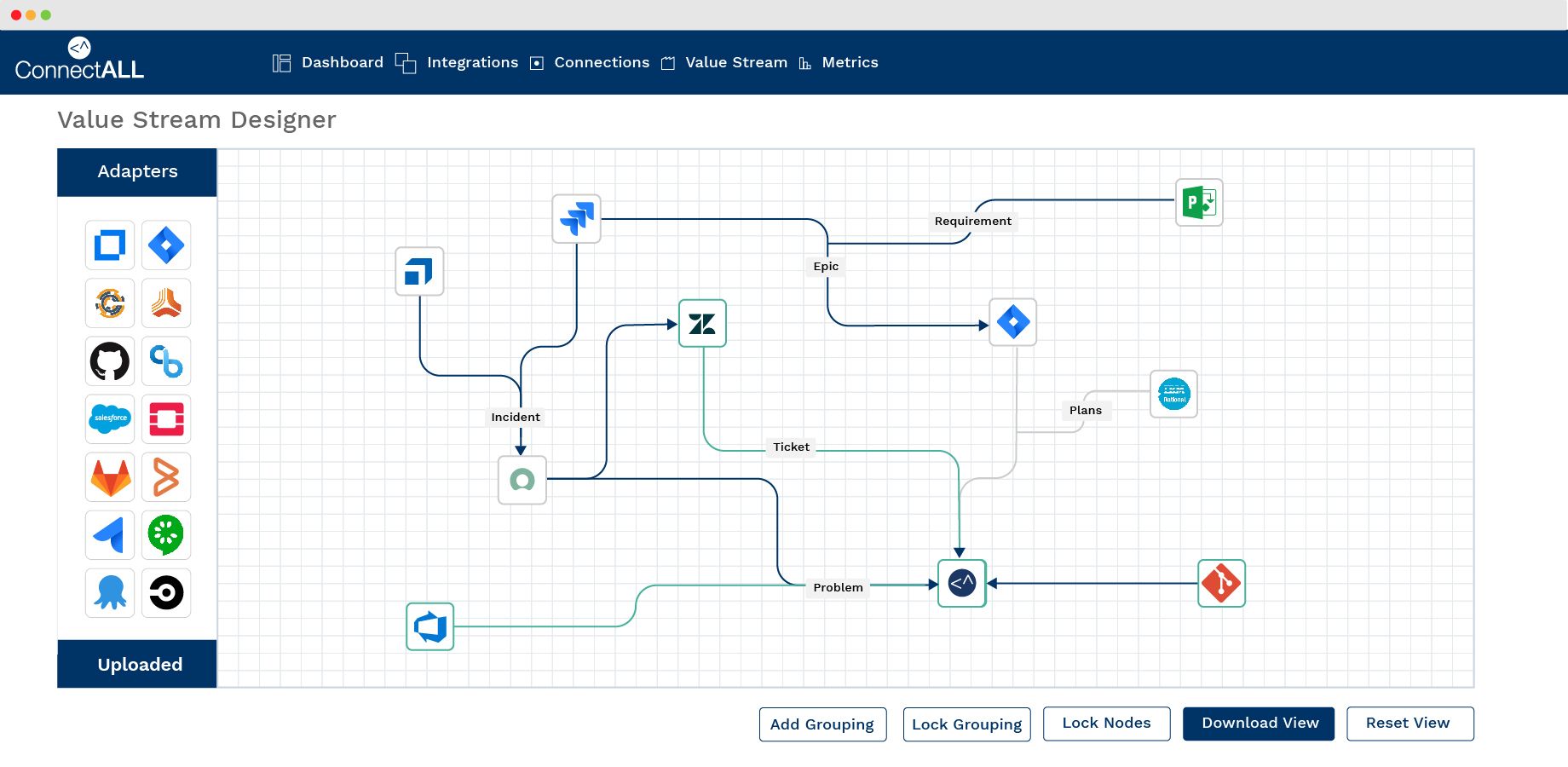Pick the orange gear-ring adapter icon
The image size is (1568, 767).
110,303
